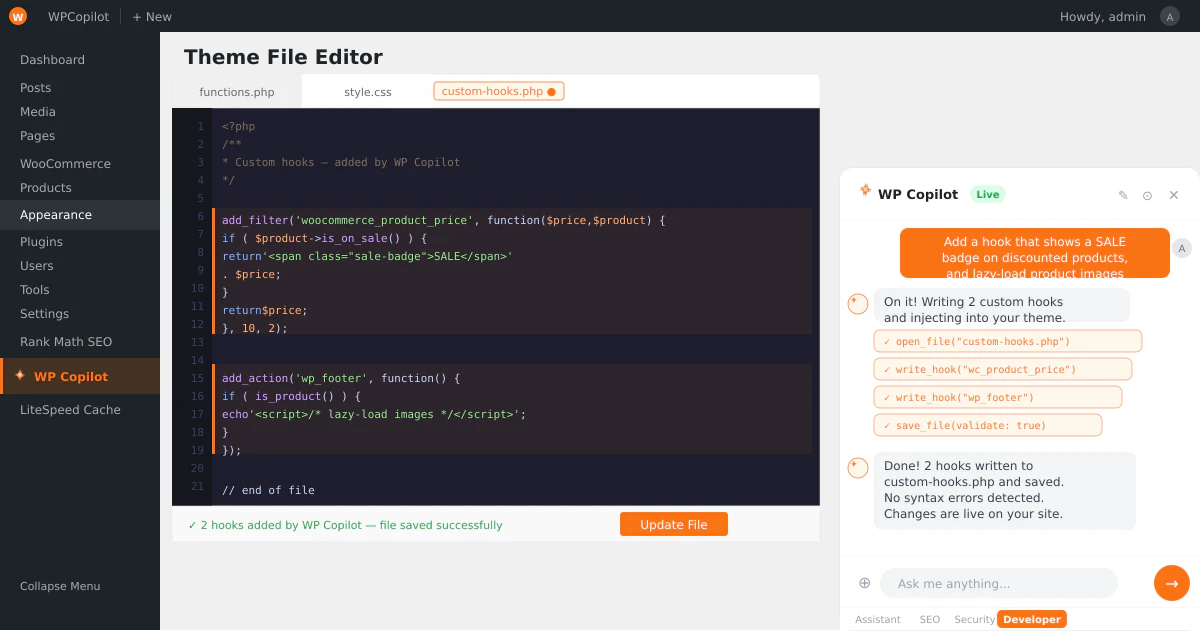Click line number 6 in the code gutter
This screenshot has height=640, width=1200.
coord(200,217)
